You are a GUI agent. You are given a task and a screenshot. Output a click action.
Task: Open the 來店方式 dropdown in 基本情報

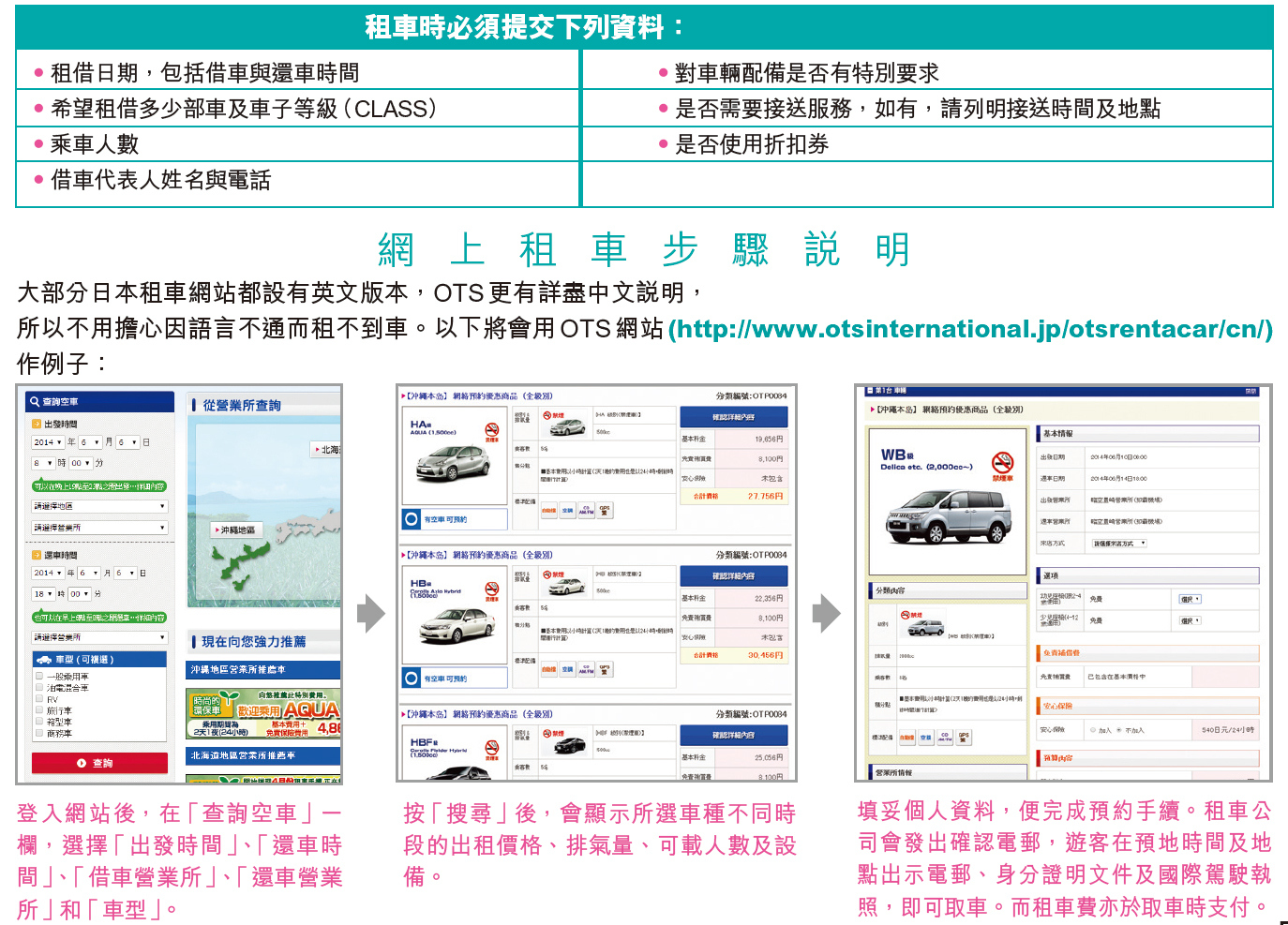tap(1119, 544)
